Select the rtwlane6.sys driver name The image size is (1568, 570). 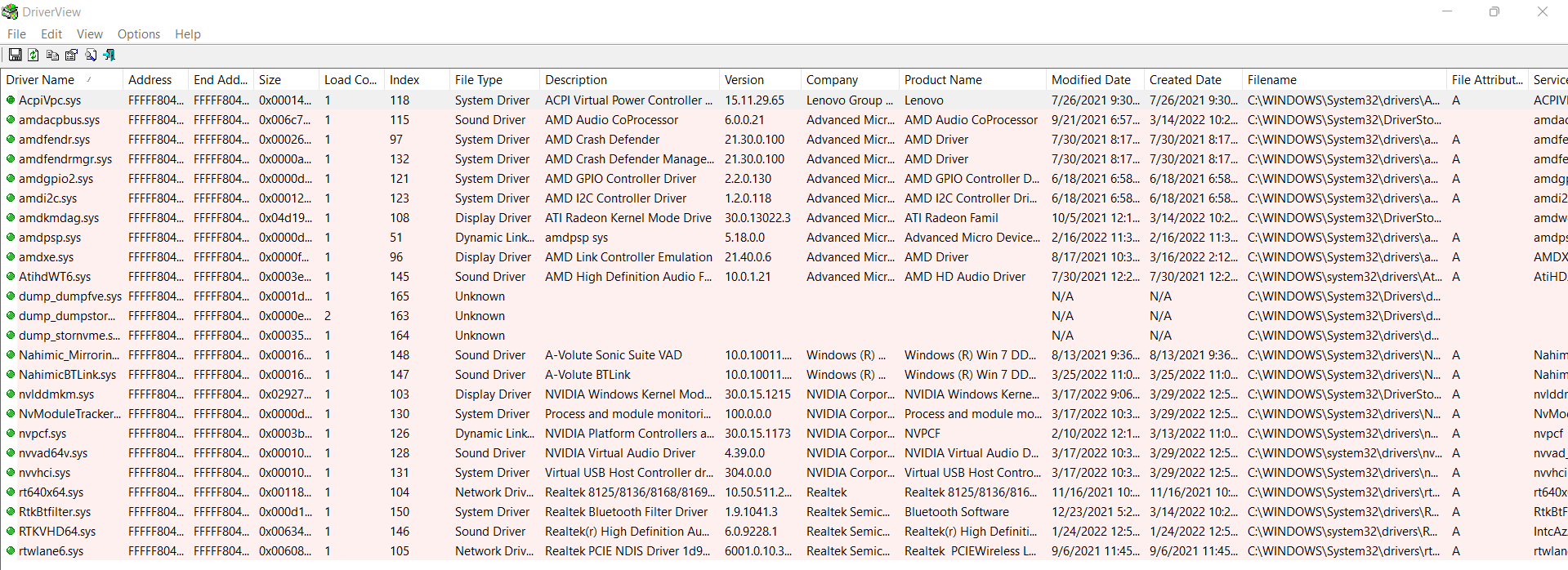(x=51, y=551)
